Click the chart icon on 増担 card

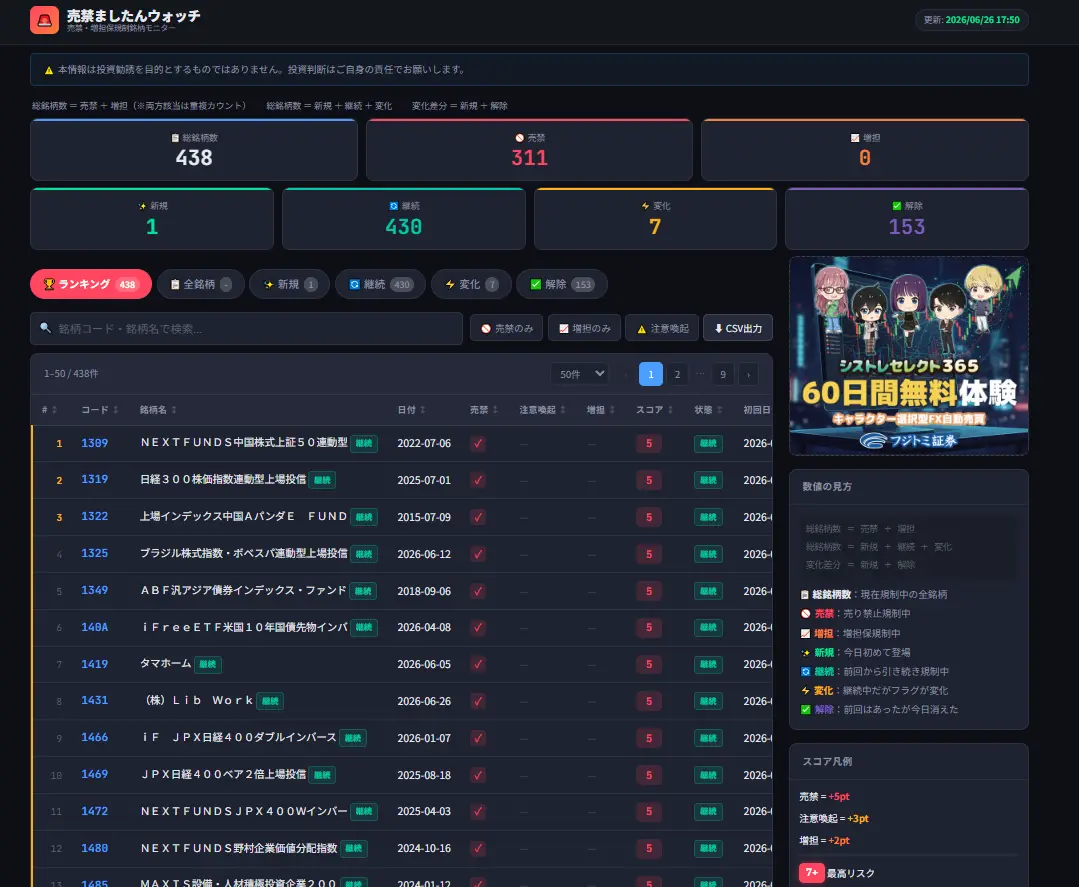pyautogui.click(x=855, y=138)
